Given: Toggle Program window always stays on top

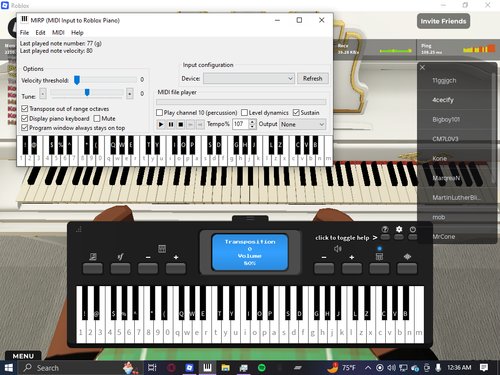Looking at the screenshot, I should coord(24,128).
